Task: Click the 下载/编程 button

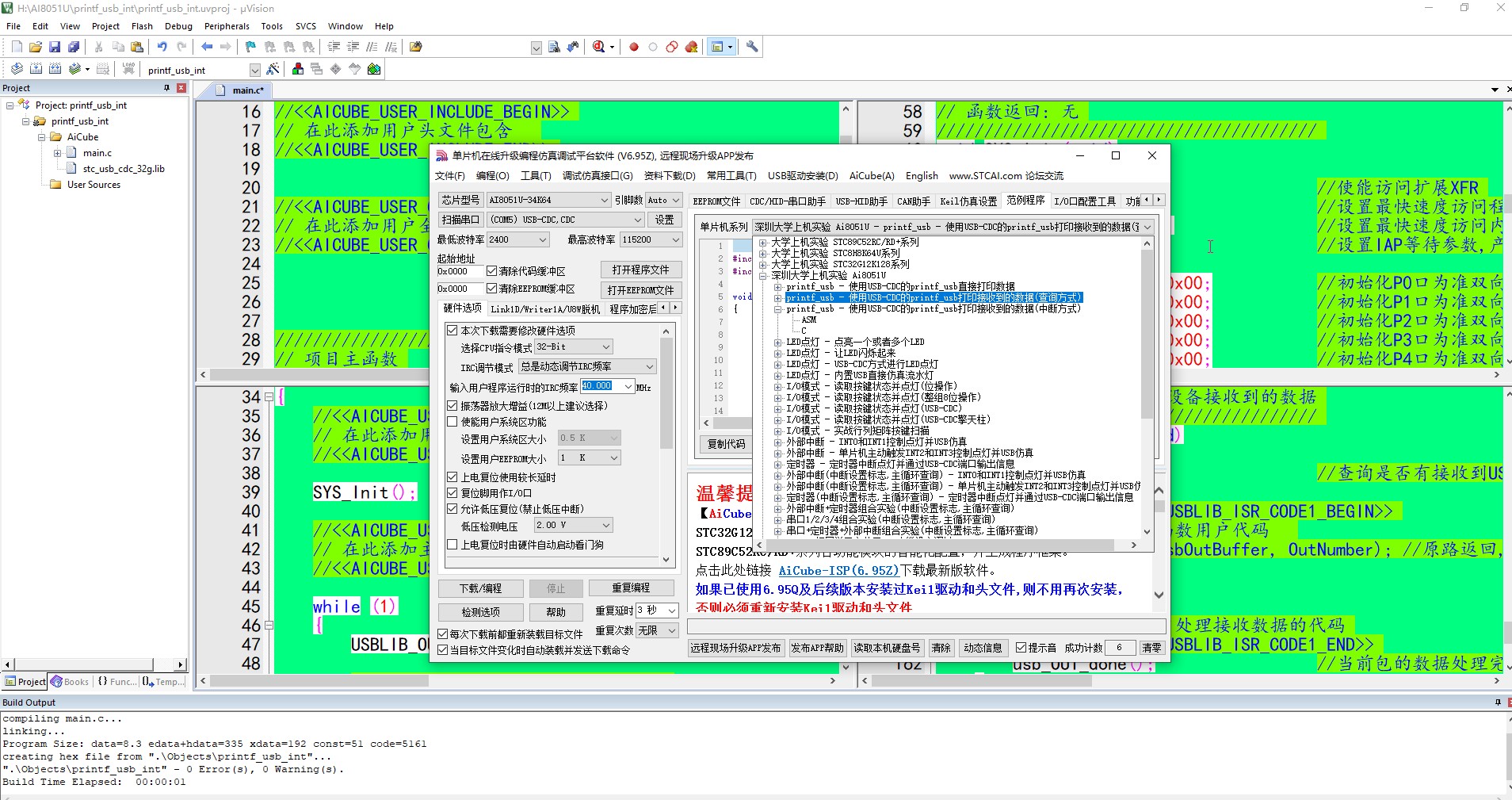Action: tap(481, 588)
